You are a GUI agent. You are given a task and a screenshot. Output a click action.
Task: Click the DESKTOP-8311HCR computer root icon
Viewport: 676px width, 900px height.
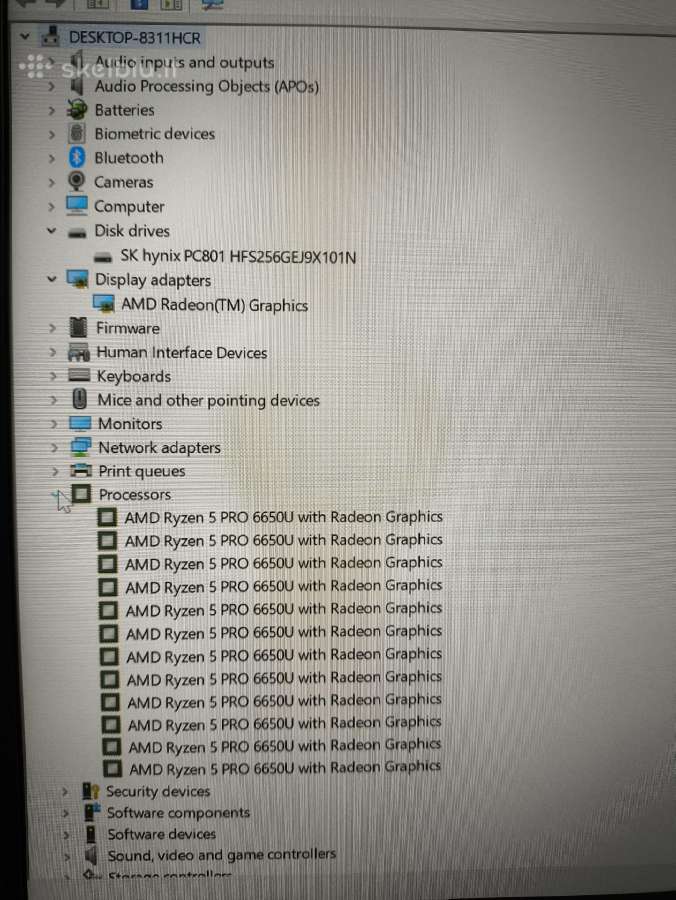click(50, 37)
